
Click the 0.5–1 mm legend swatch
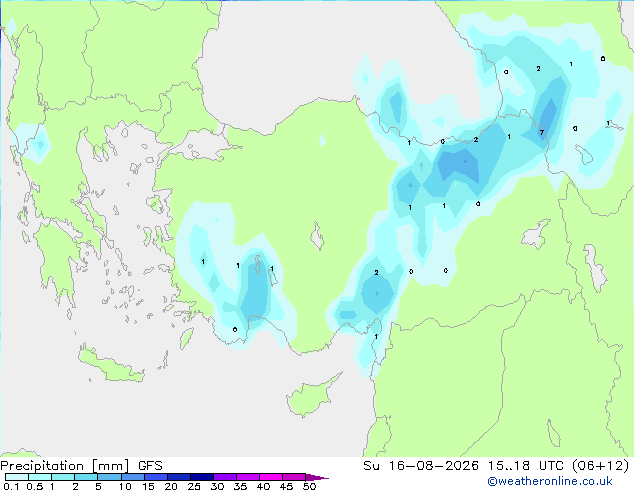[x=40, y=477]
